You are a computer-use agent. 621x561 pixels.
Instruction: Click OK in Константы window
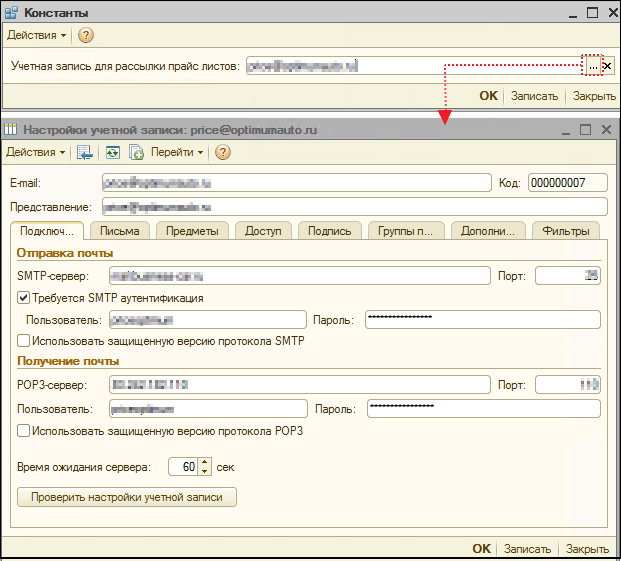pos(488,96)
